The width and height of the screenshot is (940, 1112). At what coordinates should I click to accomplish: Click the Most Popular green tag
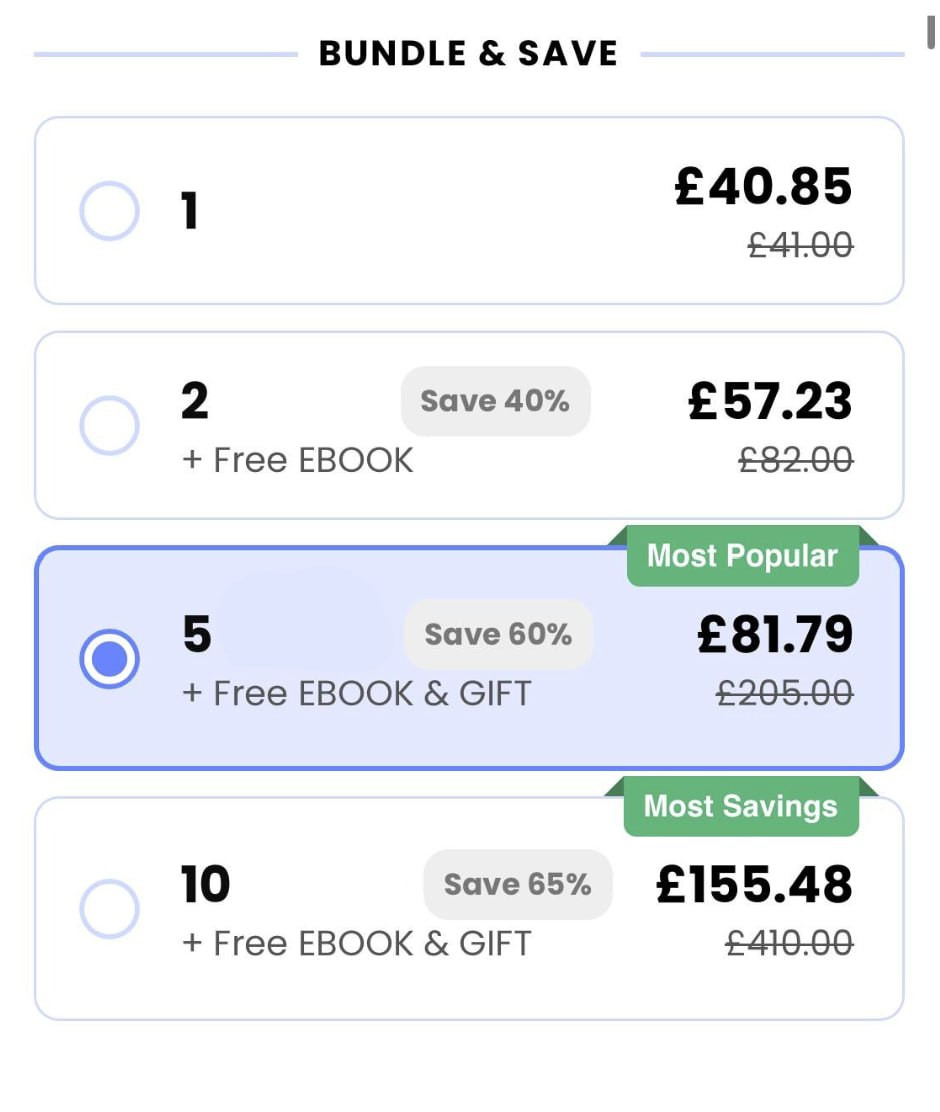pos(742,556)
